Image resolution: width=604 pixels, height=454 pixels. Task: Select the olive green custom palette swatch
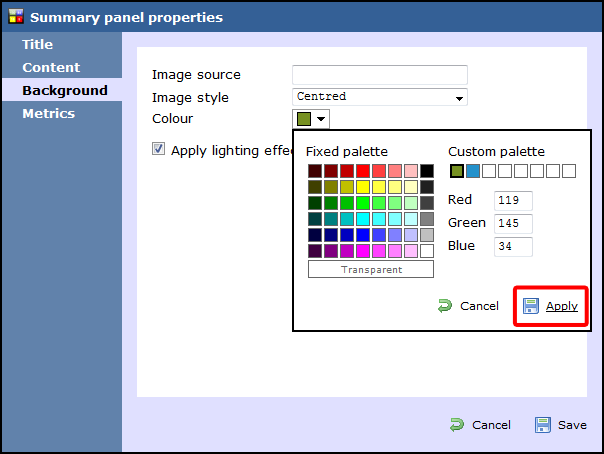coord(457,171)
